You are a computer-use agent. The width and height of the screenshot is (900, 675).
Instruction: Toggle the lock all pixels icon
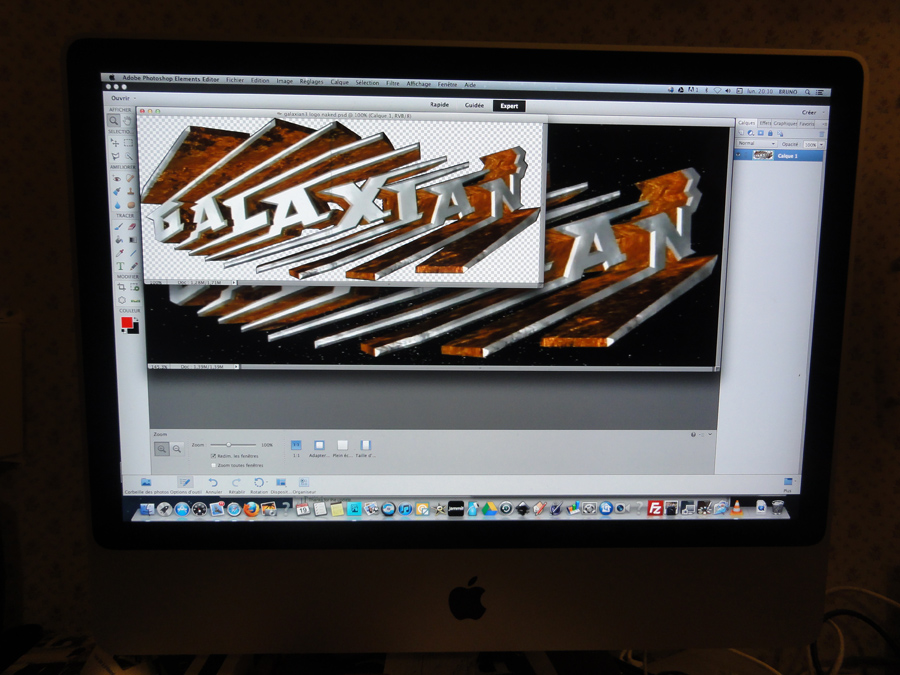tap(770, 133)
